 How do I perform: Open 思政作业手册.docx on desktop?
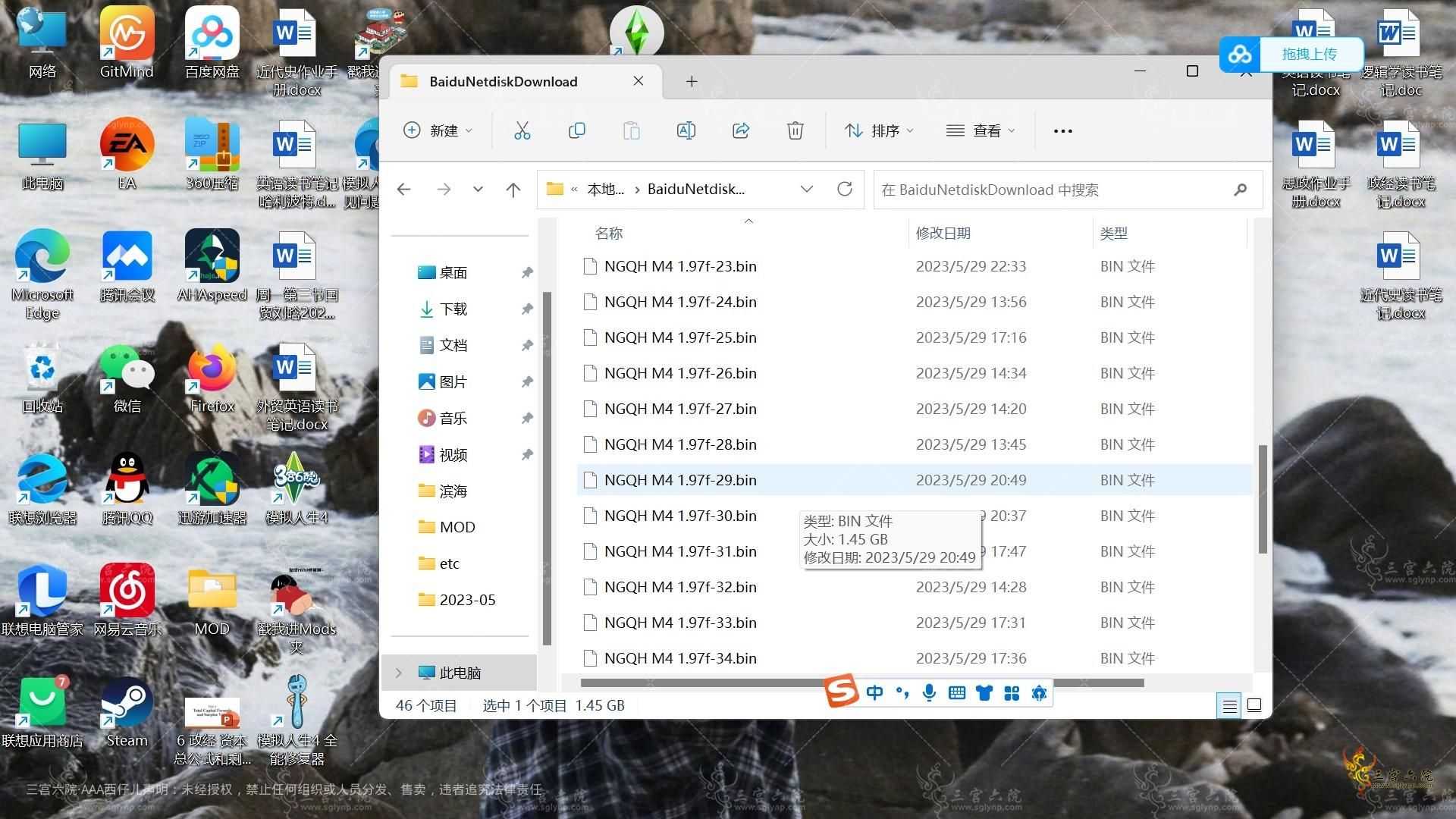(x=1316, y=164)
